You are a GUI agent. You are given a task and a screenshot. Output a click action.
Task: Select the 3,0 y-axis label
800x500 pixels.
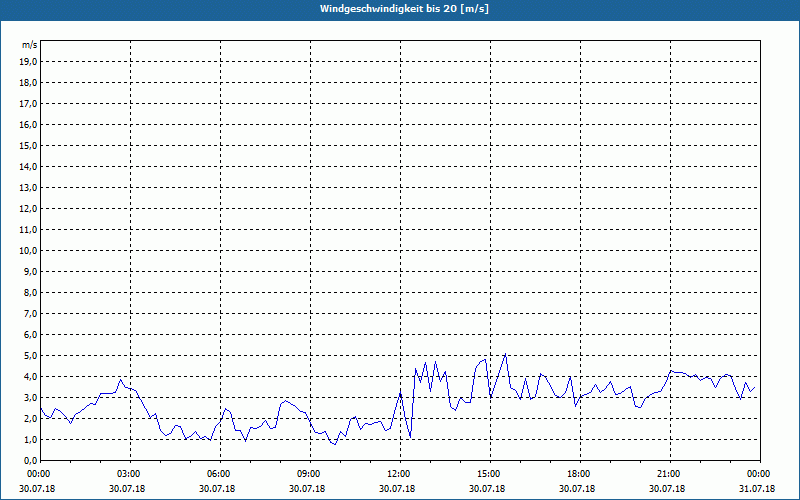30,397
